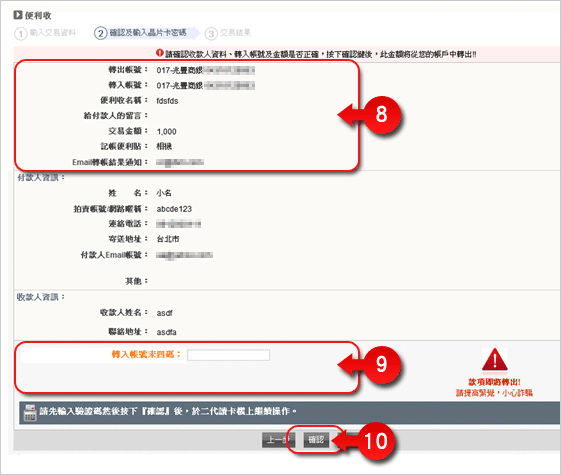Click the circled 2 step icon
Image resolution: width=561 pixels, height=475 pixels.
[x=101, y=33]
